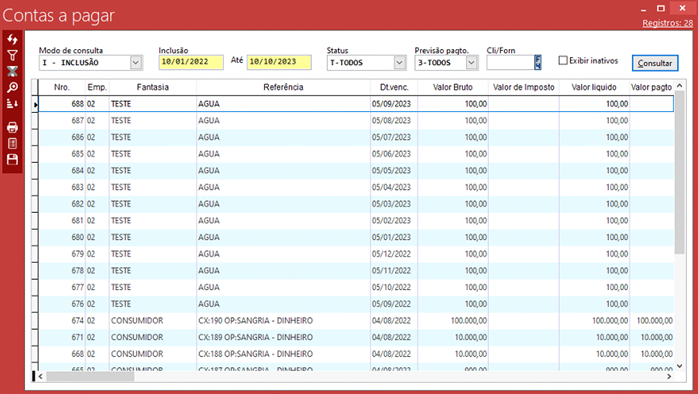
Task: Open the report document icon
Action: [x=12, y=143]
